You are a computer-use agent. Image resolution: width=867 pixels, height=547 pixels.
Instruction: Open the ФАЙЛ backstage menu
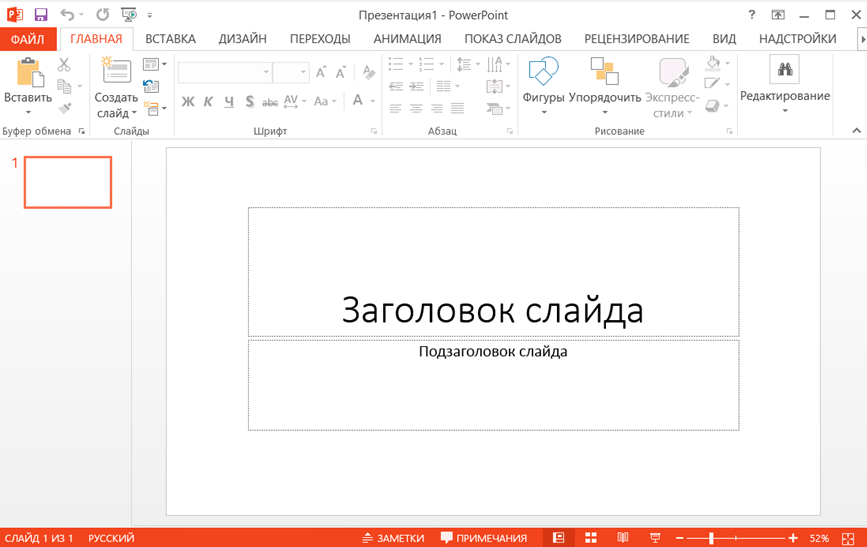pyautogui.click(x=28, y=39)
